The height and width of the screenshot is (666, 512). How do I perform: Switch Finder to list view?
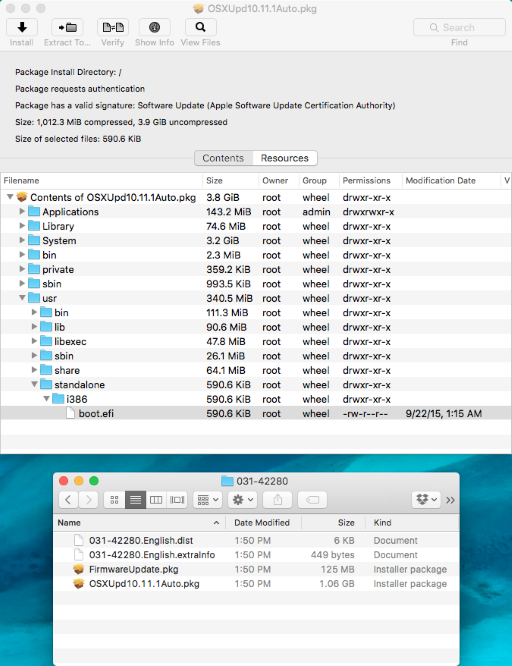pyautogui.click(x=135, y=500)
